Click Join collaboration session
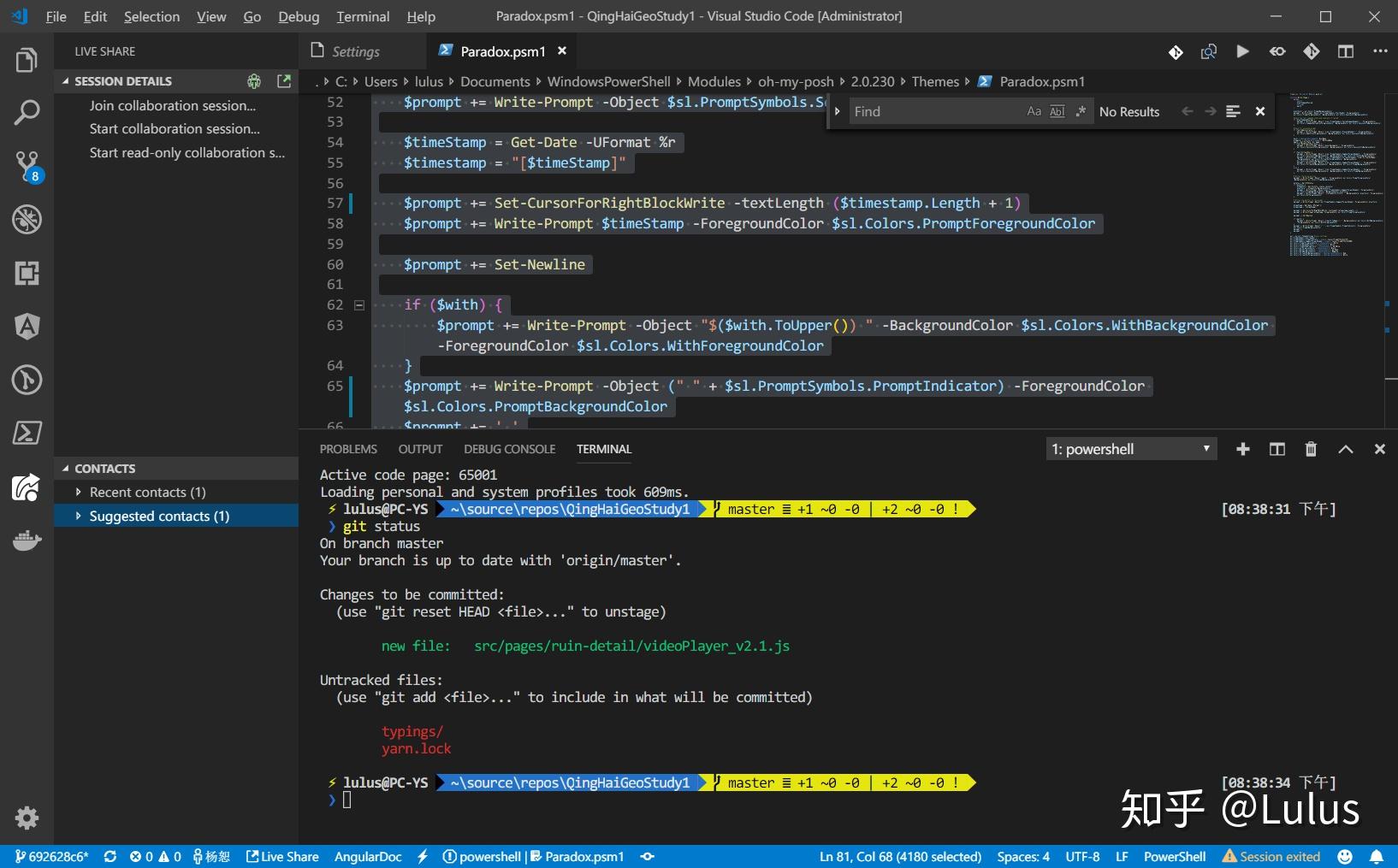Viewport: 1398px width, 868px height. 172,105
